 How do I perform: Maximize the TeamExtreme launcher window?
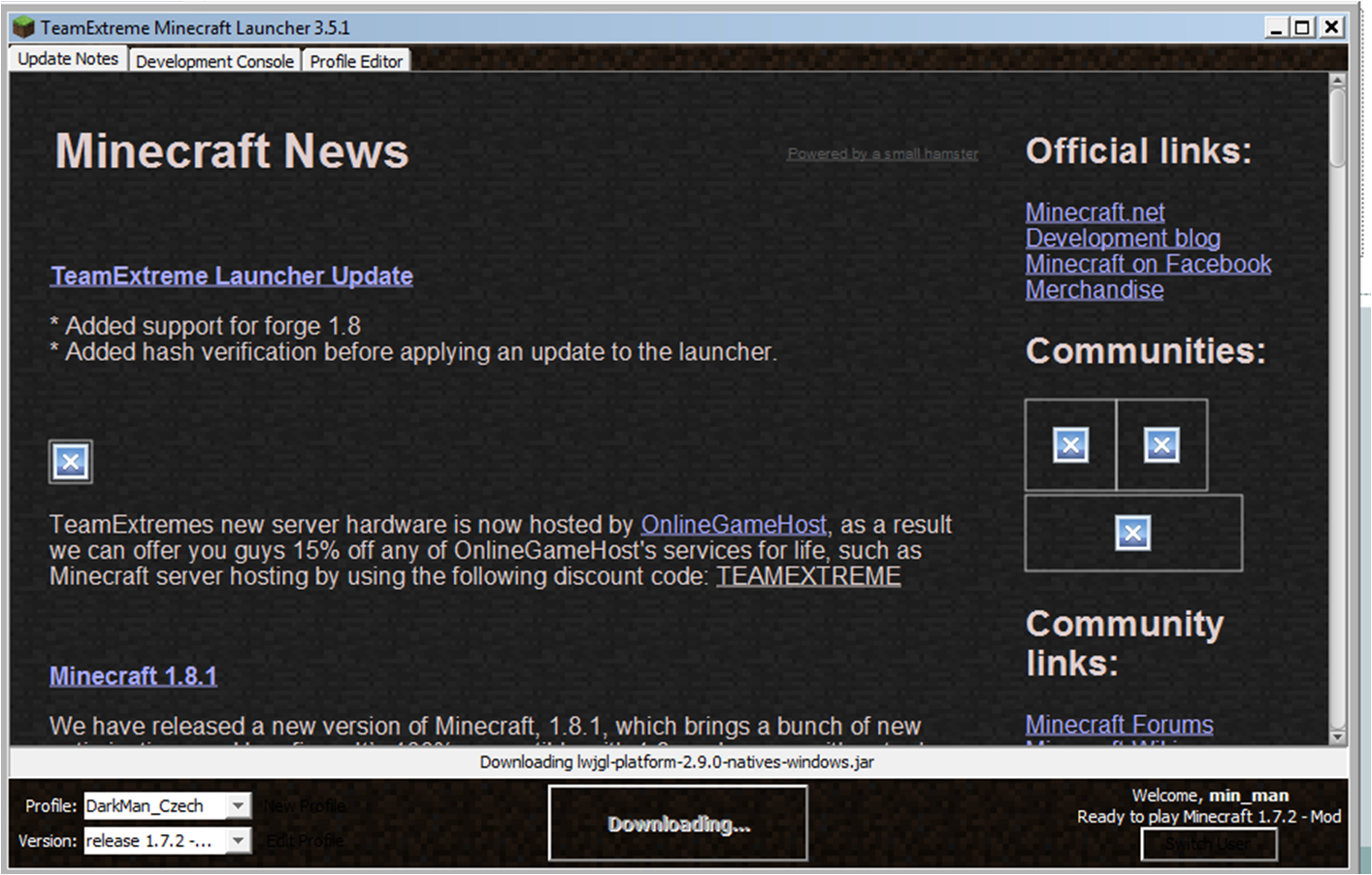(1303, 27)
